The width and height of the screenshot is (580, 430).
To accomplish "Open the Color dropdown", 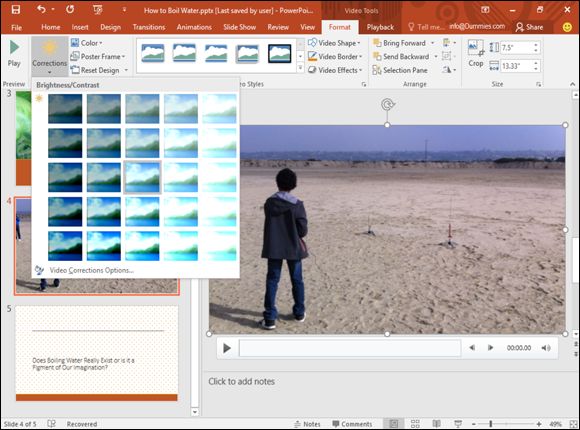I will pos(87,43).
